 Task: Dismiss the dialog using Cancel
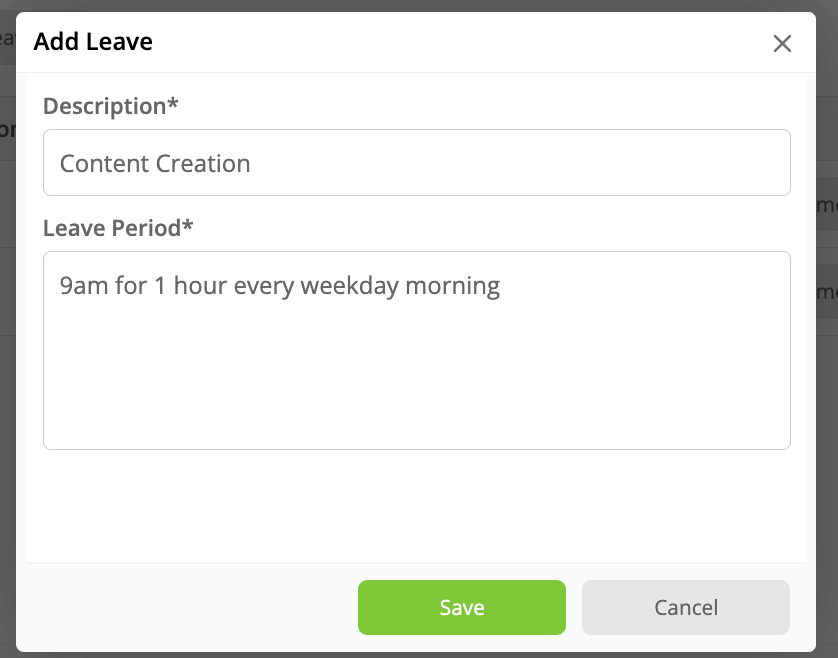click(x=685, y=607)
